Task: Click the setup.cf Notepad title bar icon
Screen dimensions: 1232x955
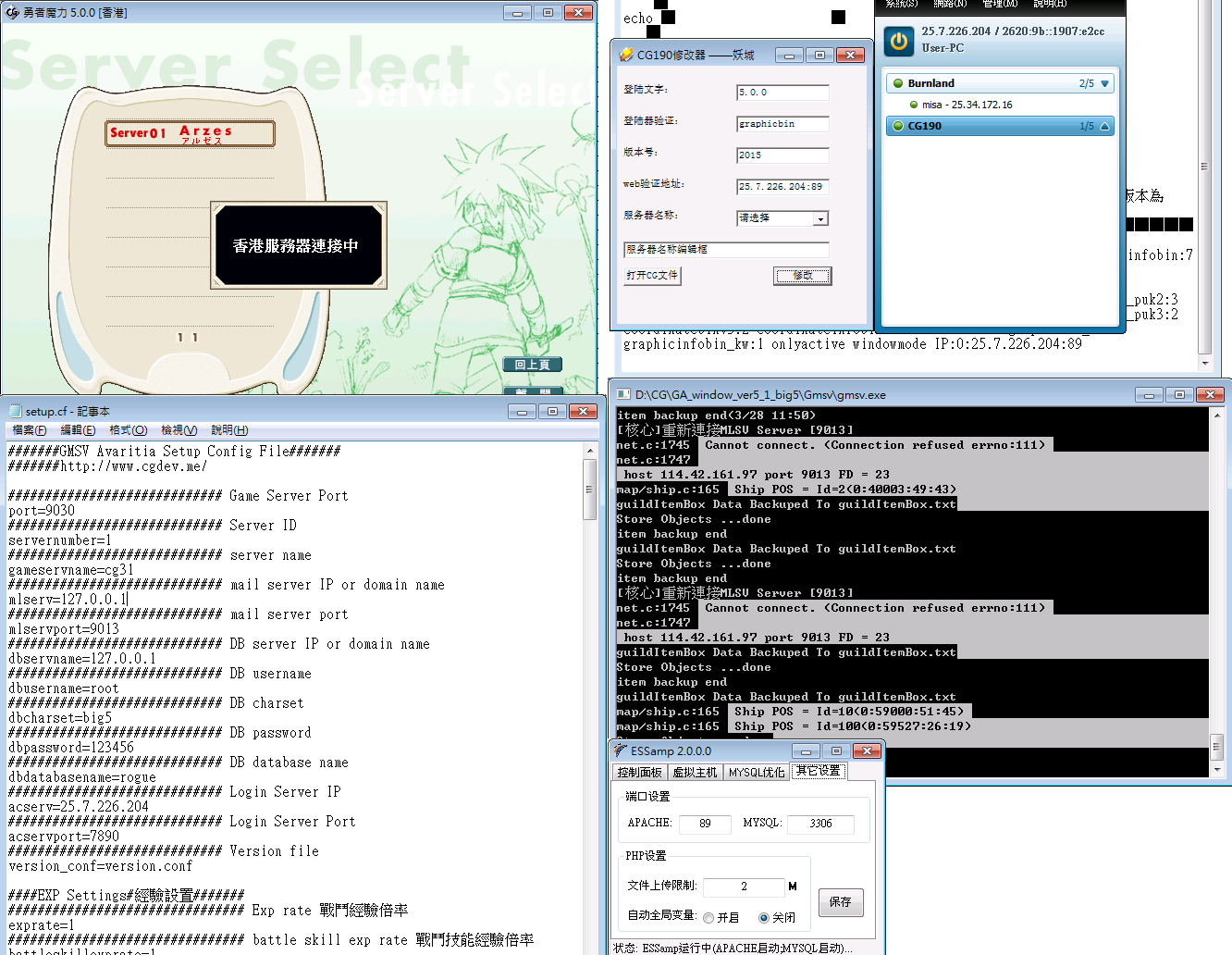Action: tap(15, 411)
